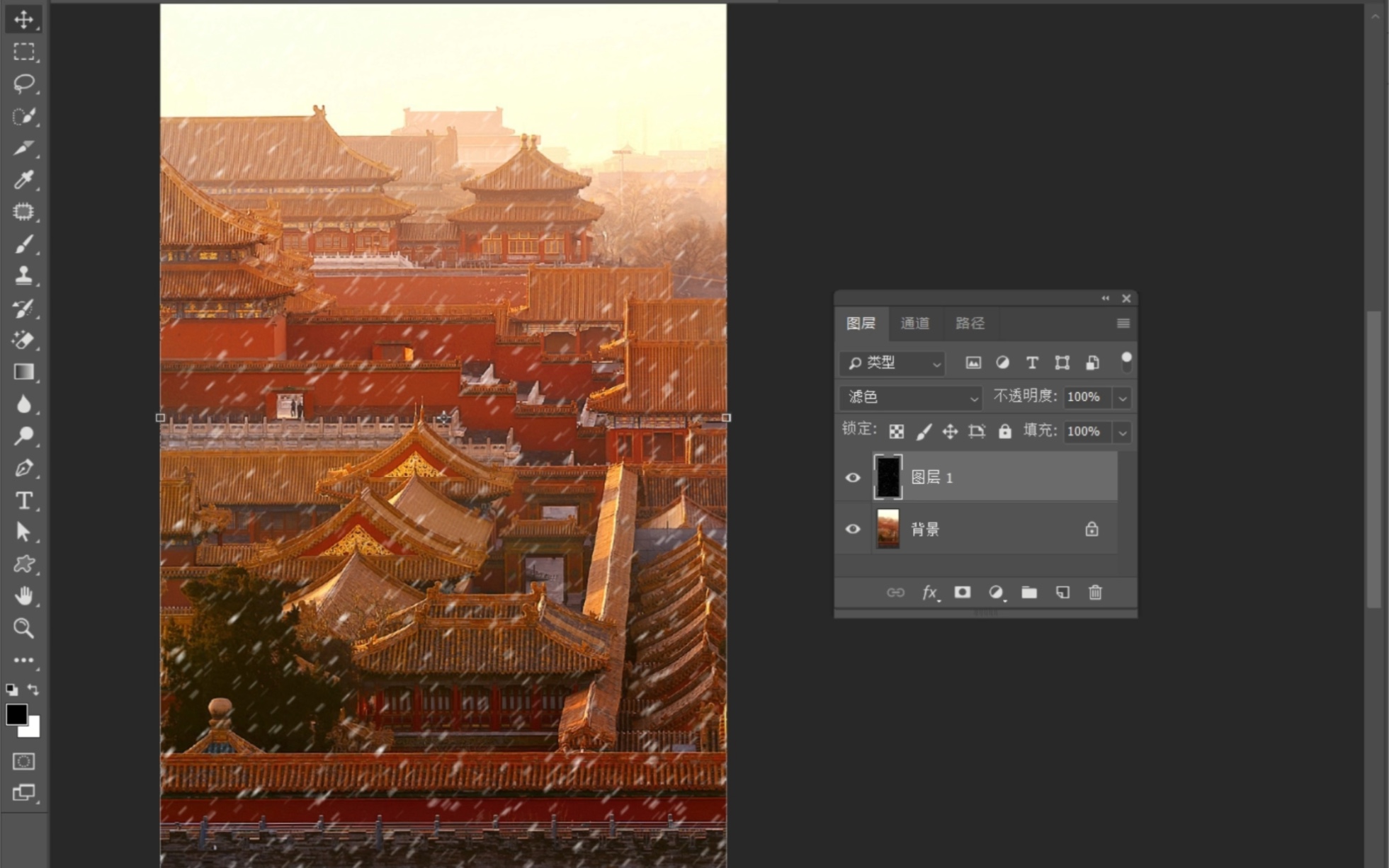Image resolution: width=1389 pixels, height=868 pixels.
Task: Toggle visibility of the 背景 layer
Action: click(853, 530)
